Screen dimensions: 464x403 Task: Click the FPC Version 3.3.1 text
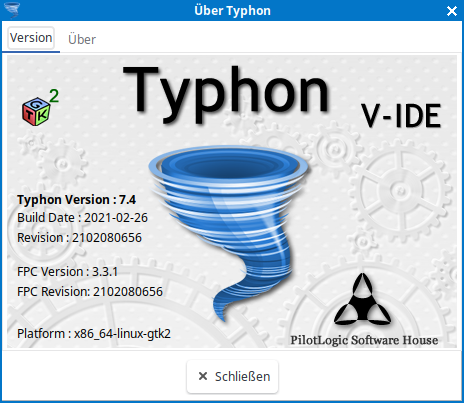pyautogui.click(x=67, y=272)
